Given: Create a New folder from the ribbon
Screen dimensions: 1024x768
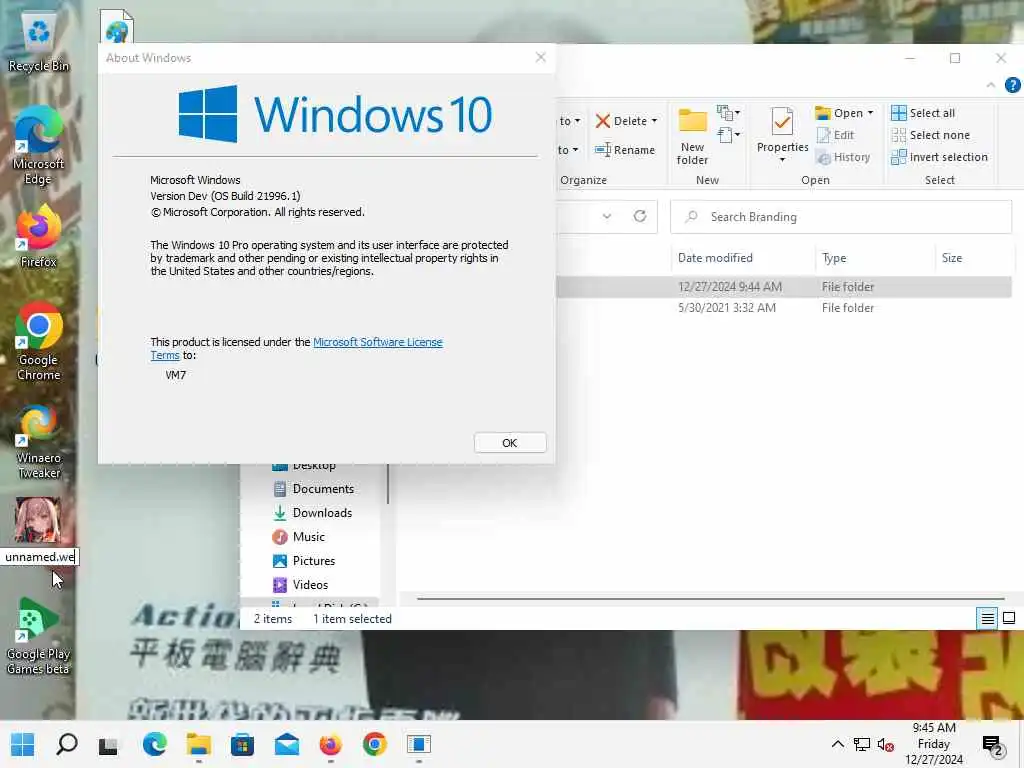Looking at the screenshot, I should click(x=692, y=136).
